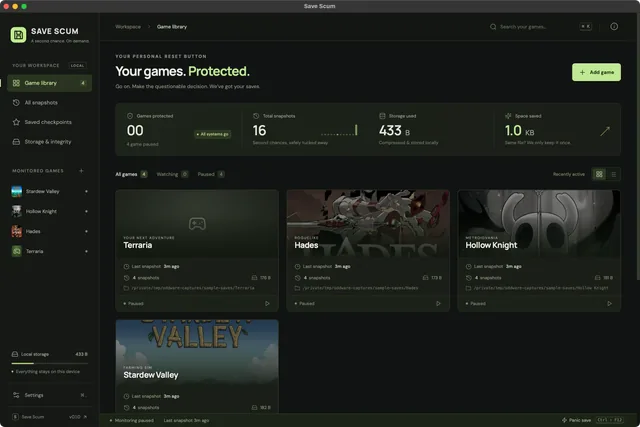Screen dimensions: 640x427
Task: Click the Local storage usage bar
Action: 49,363
